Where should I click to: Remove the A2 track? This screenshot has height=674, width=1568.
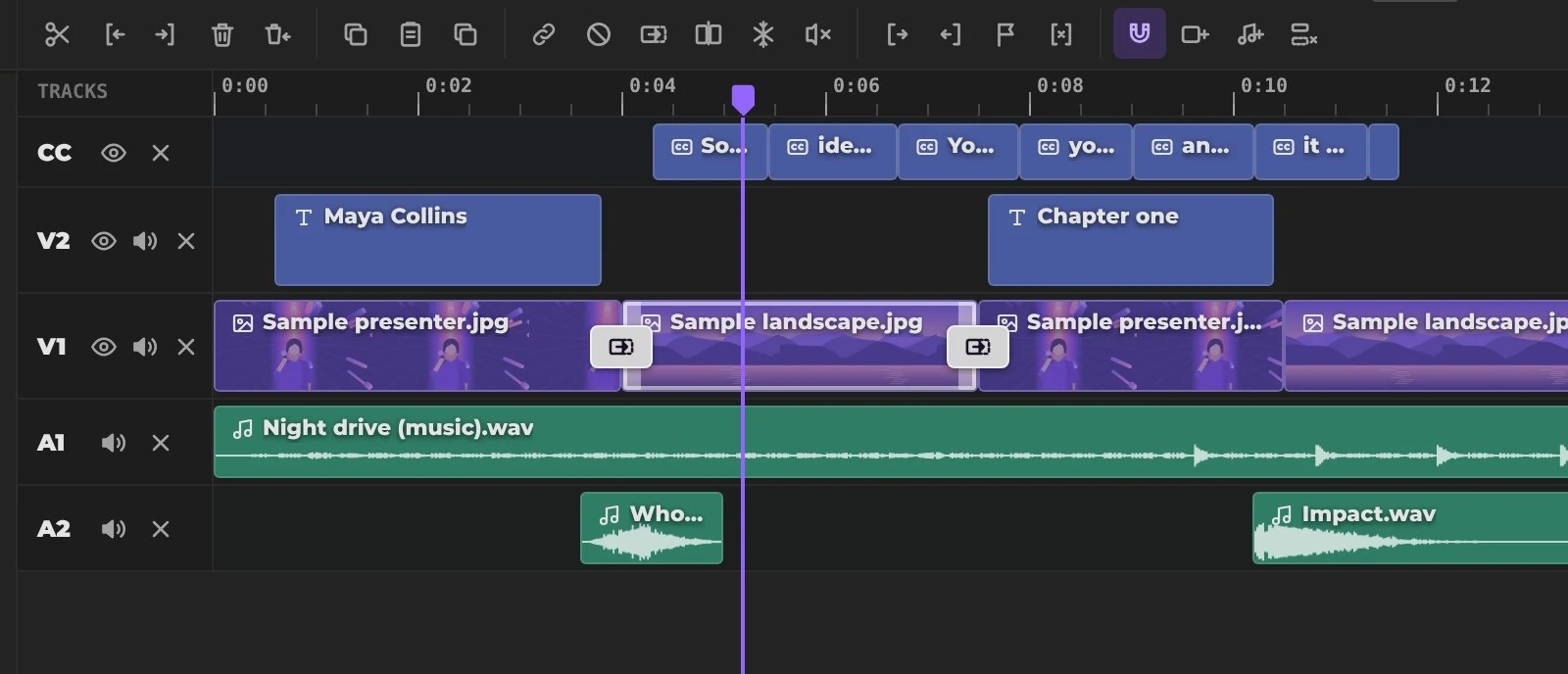(x=161, y=529)
